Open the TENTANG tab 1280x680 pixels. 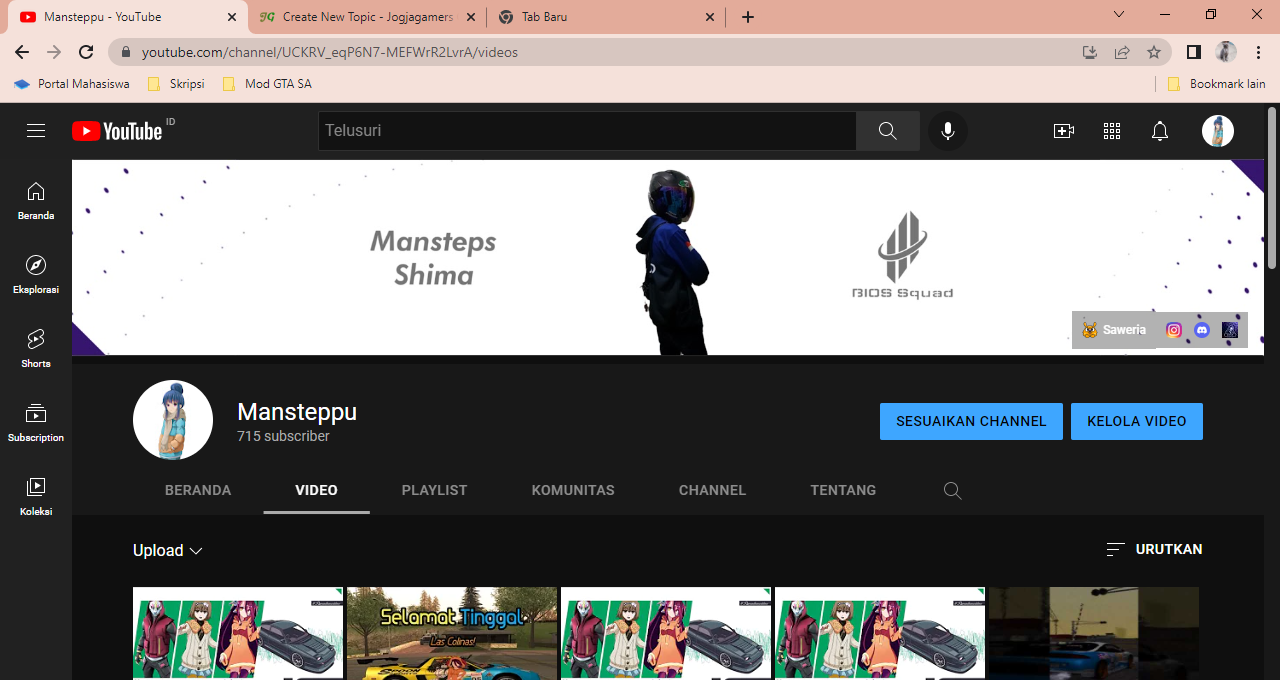coord(843,491)
